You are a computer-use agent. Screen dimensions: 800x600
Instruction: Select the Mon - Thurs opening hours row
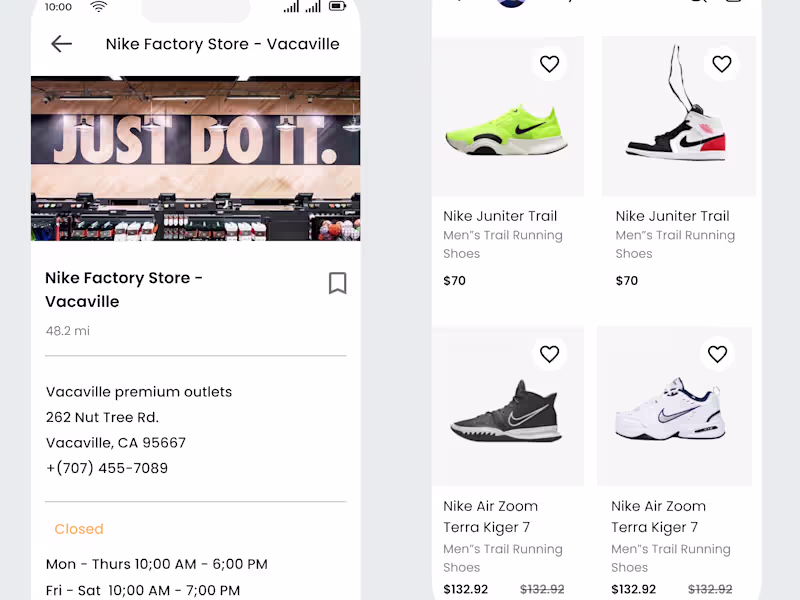[x=157, y=564]
